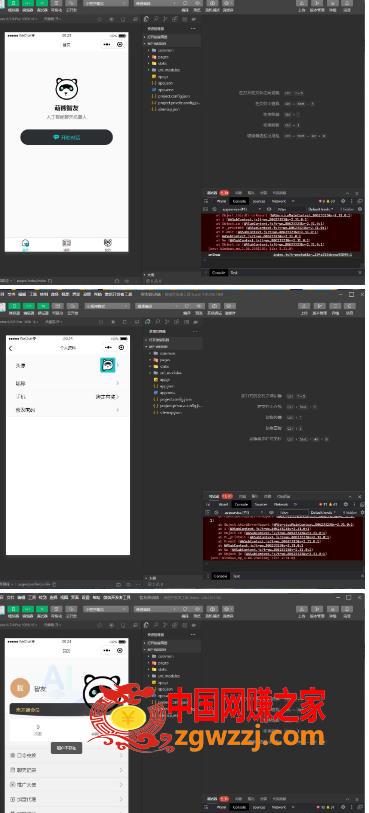Viewport: 369px width, 813px height.
Task: Open the middle tab icon in the simulator bottom bar
Action: pyautogui.click(x=66, y=243)
